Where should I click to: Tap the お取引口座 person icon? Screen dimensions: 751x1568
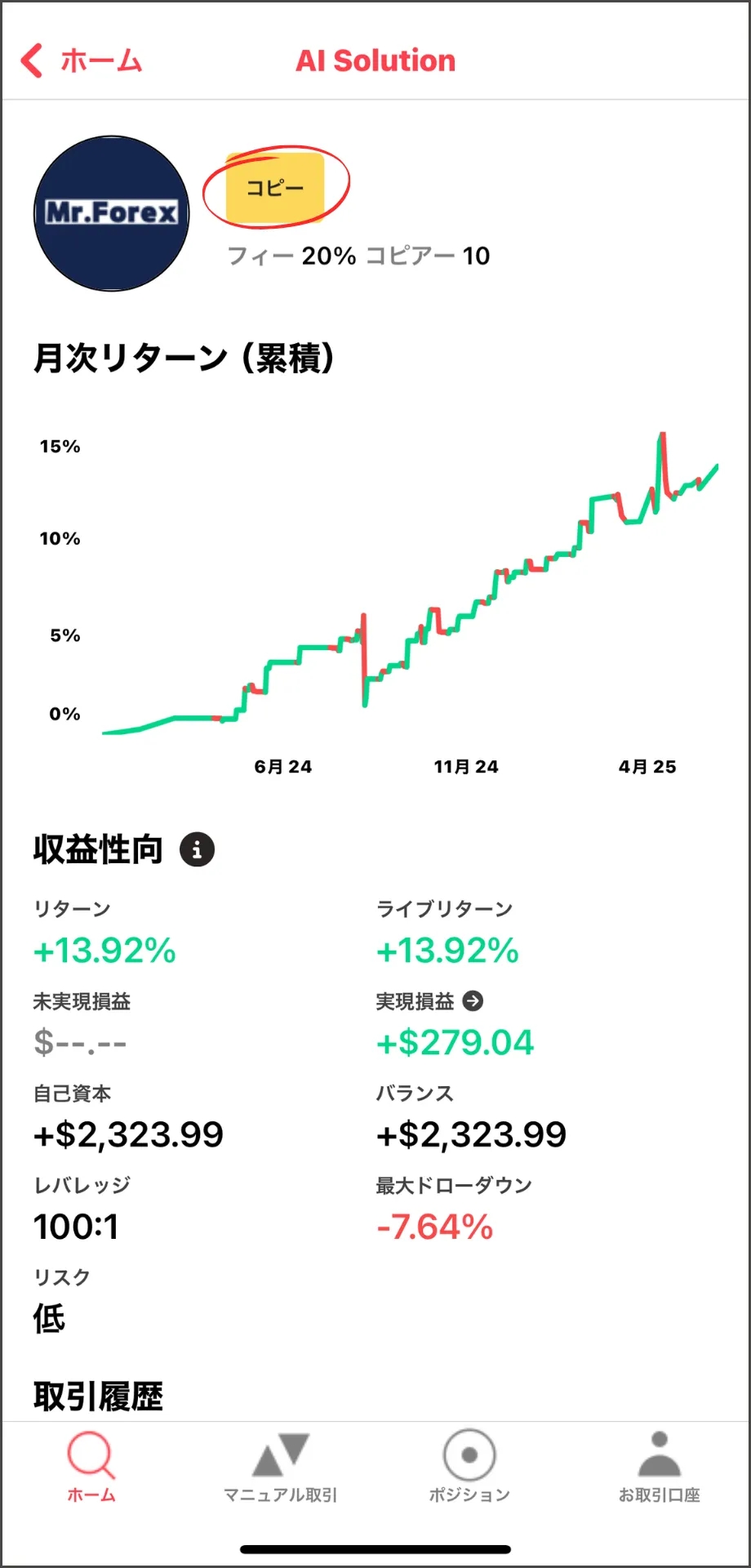coord(659,1454)
